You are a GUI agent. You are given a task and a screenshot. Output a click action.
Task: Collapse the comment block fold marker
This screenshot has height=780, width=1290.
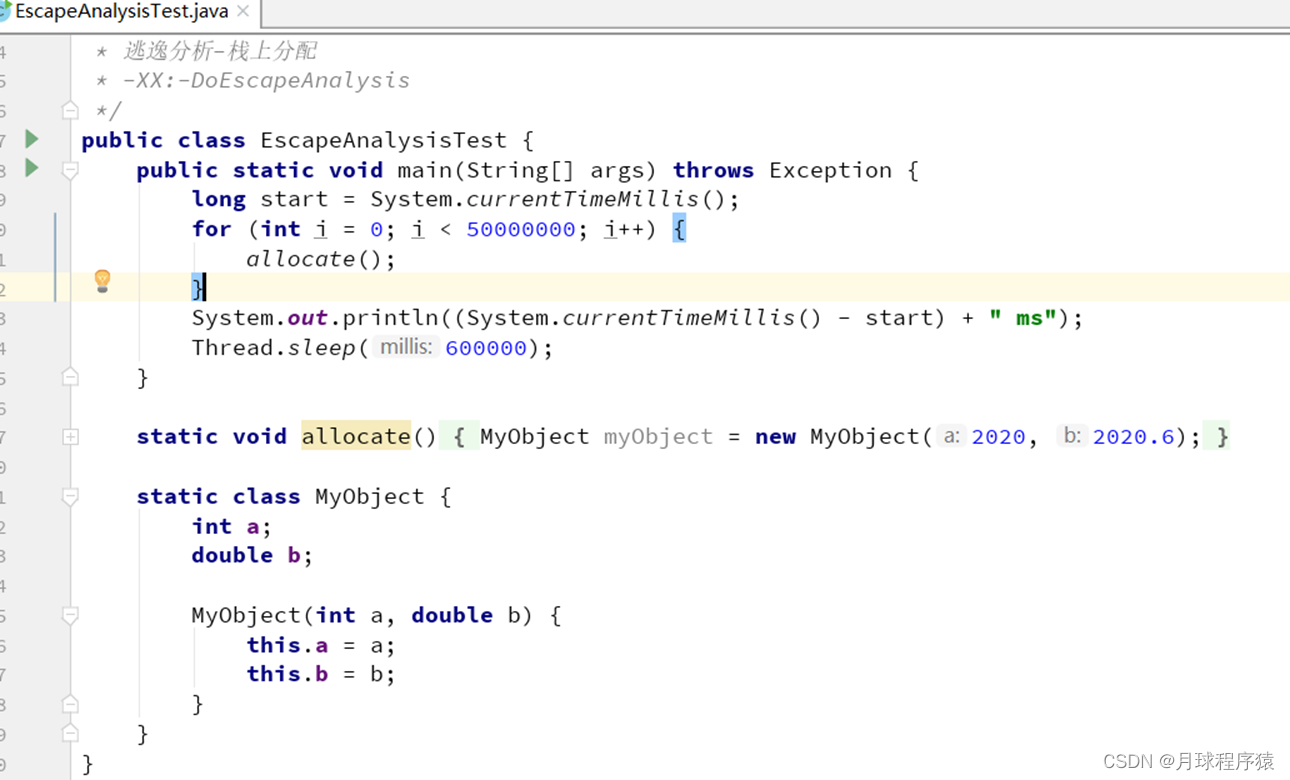point(70,110)
